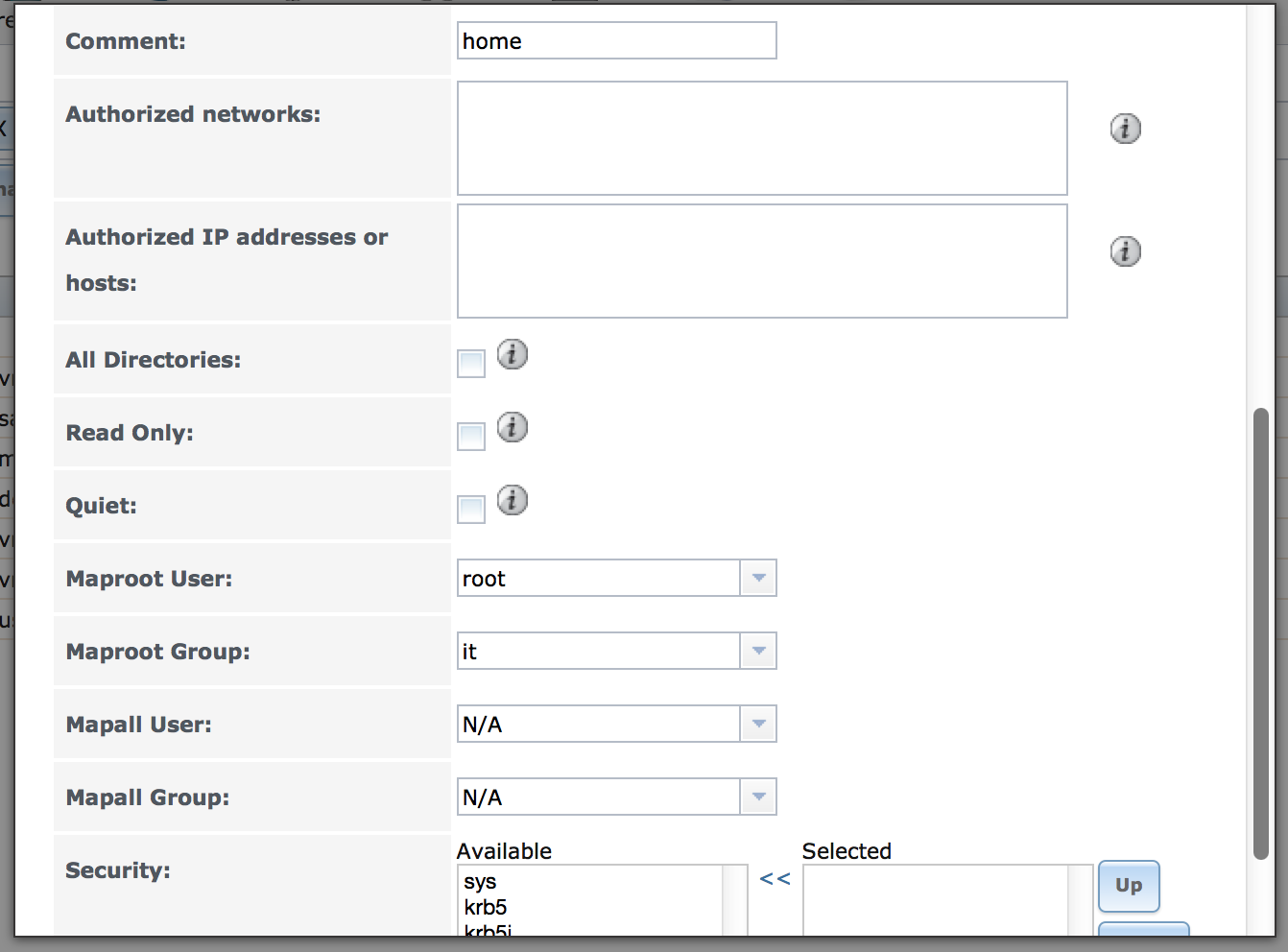The image size is (1288, 952).
Task: Click the info icon beside Authorized networks
Action: pos(1124,128)
